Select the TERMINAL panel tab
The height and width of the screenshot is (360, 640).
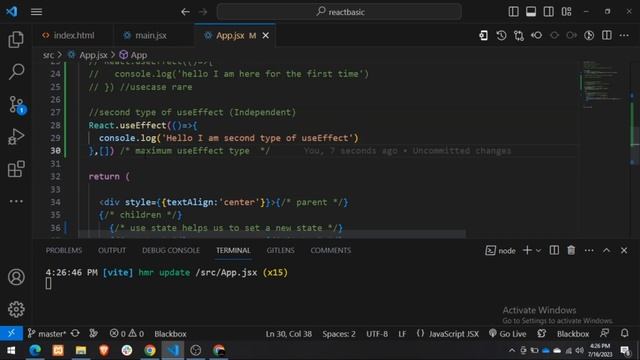pyautogui.click(x=233, y=251)
